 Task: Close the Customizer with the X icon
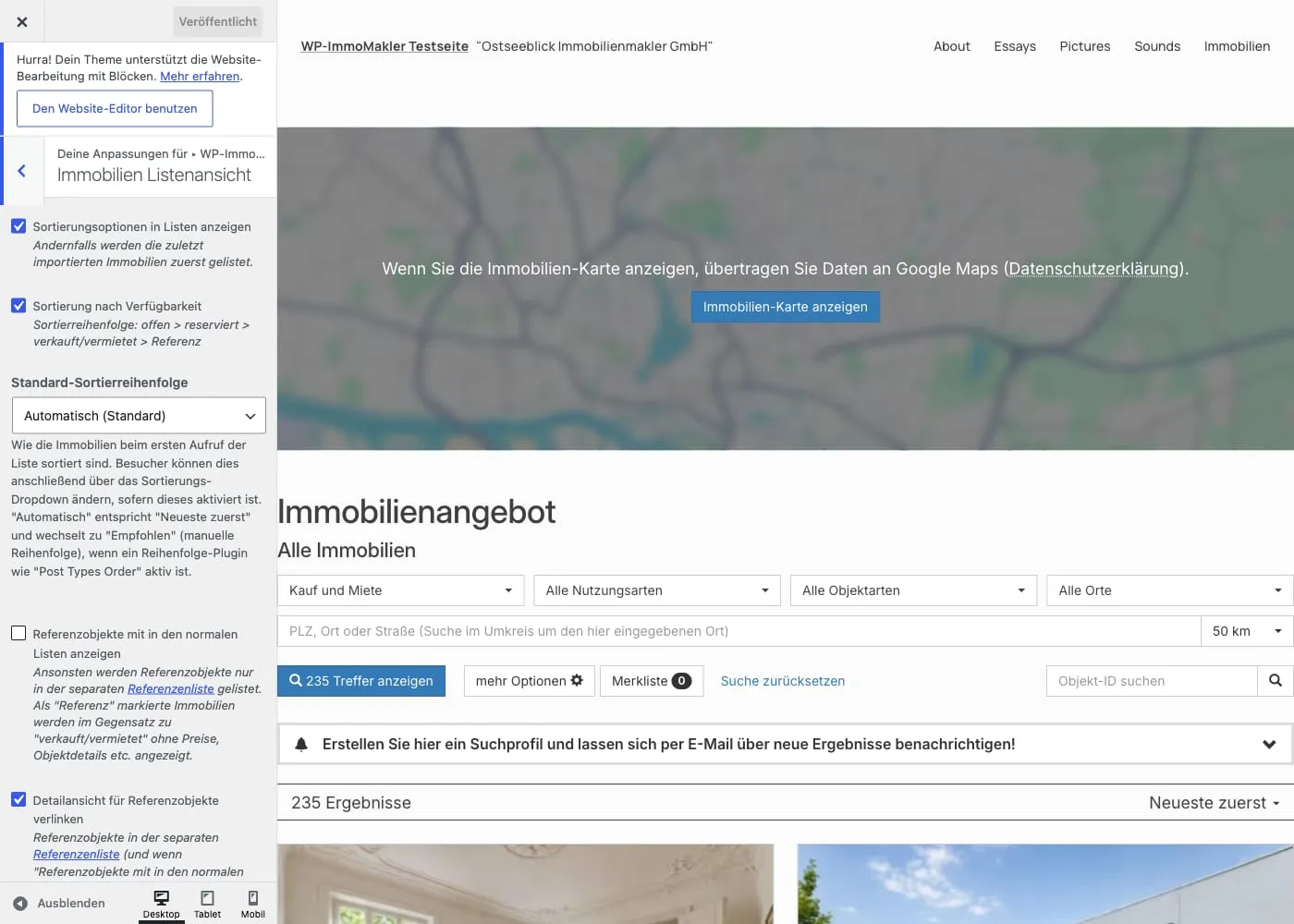22,21
